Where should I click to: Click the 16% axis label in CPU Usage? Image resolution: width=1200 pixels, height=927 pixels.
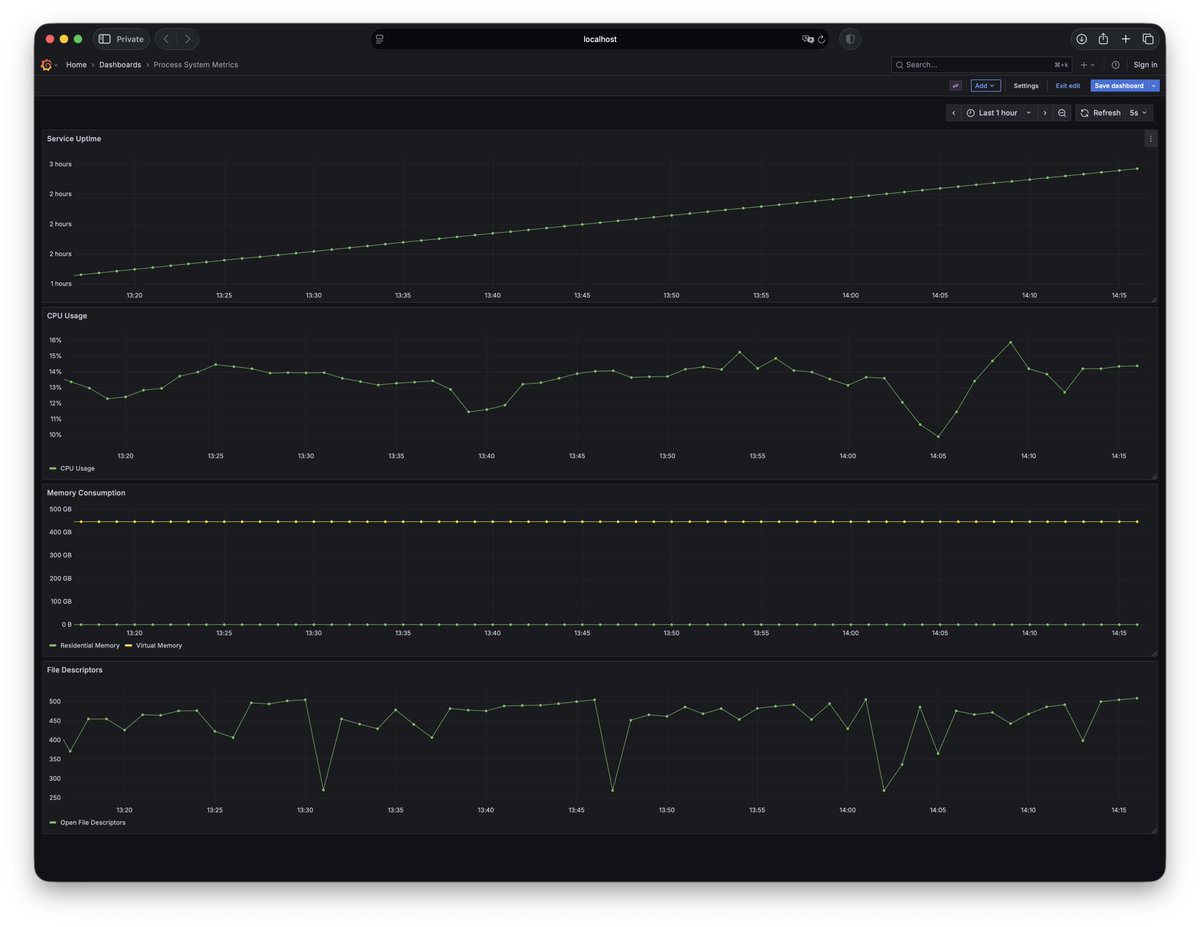55,340
